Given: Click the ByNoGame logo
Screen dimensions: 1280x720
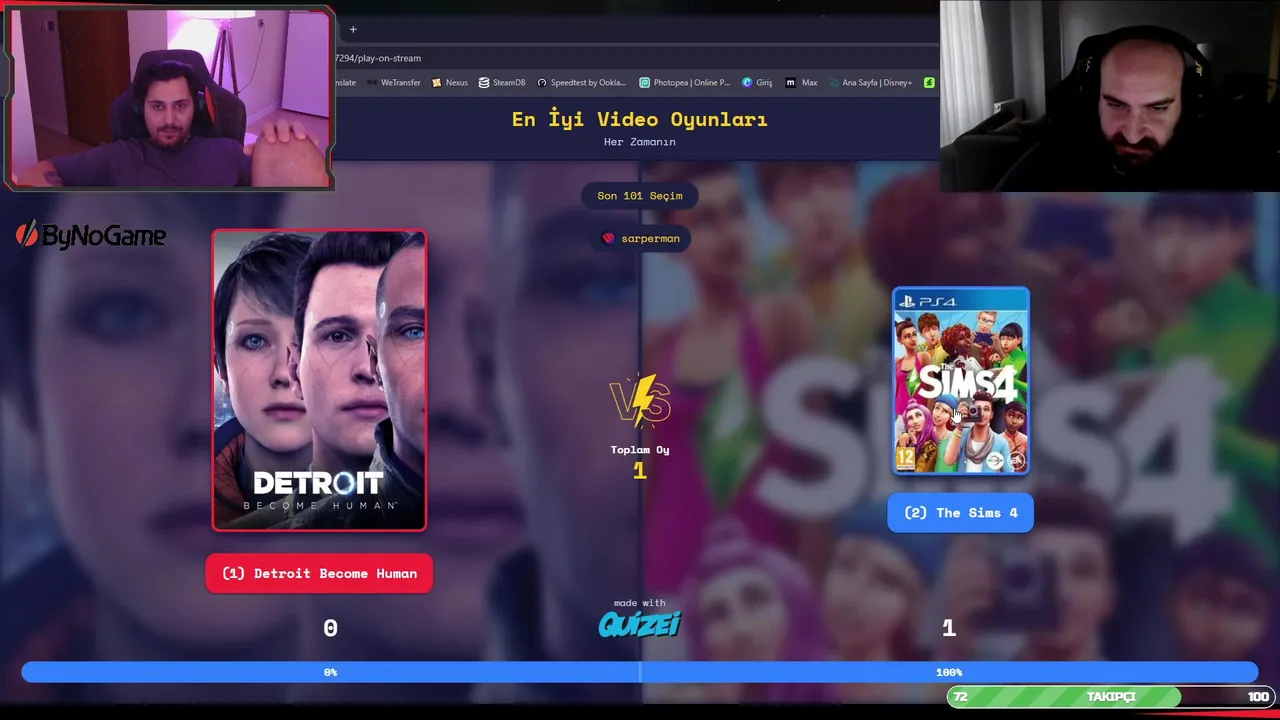Looking at the screenshot, I should tap(91, 235).
